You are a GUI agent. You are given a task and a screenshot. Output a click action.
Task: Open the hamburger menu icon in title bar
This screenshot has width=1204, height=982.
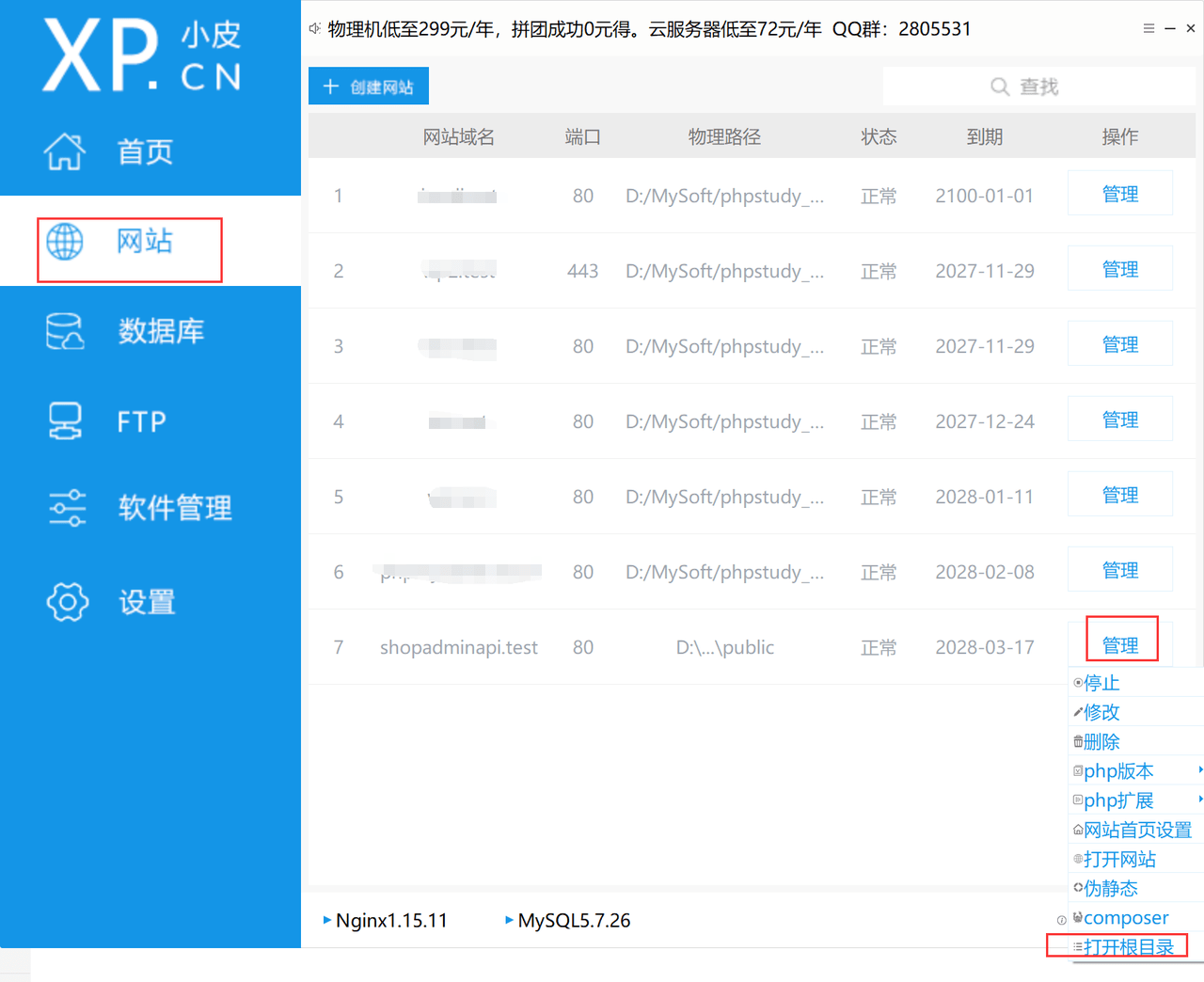coord(1149,28)
